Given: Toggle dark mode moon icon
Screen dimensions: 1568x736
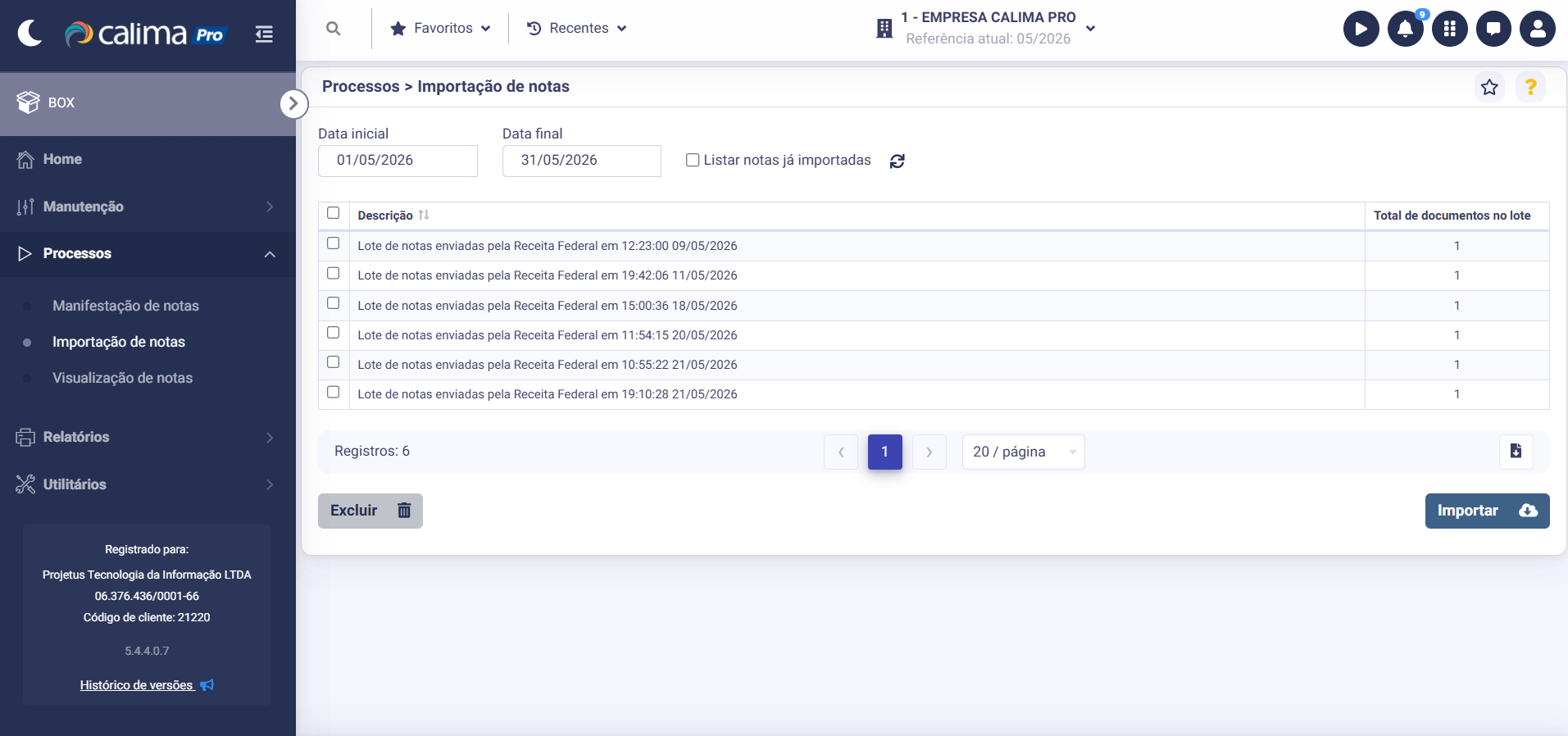Looking at the screenshot, I should point(30,33).
